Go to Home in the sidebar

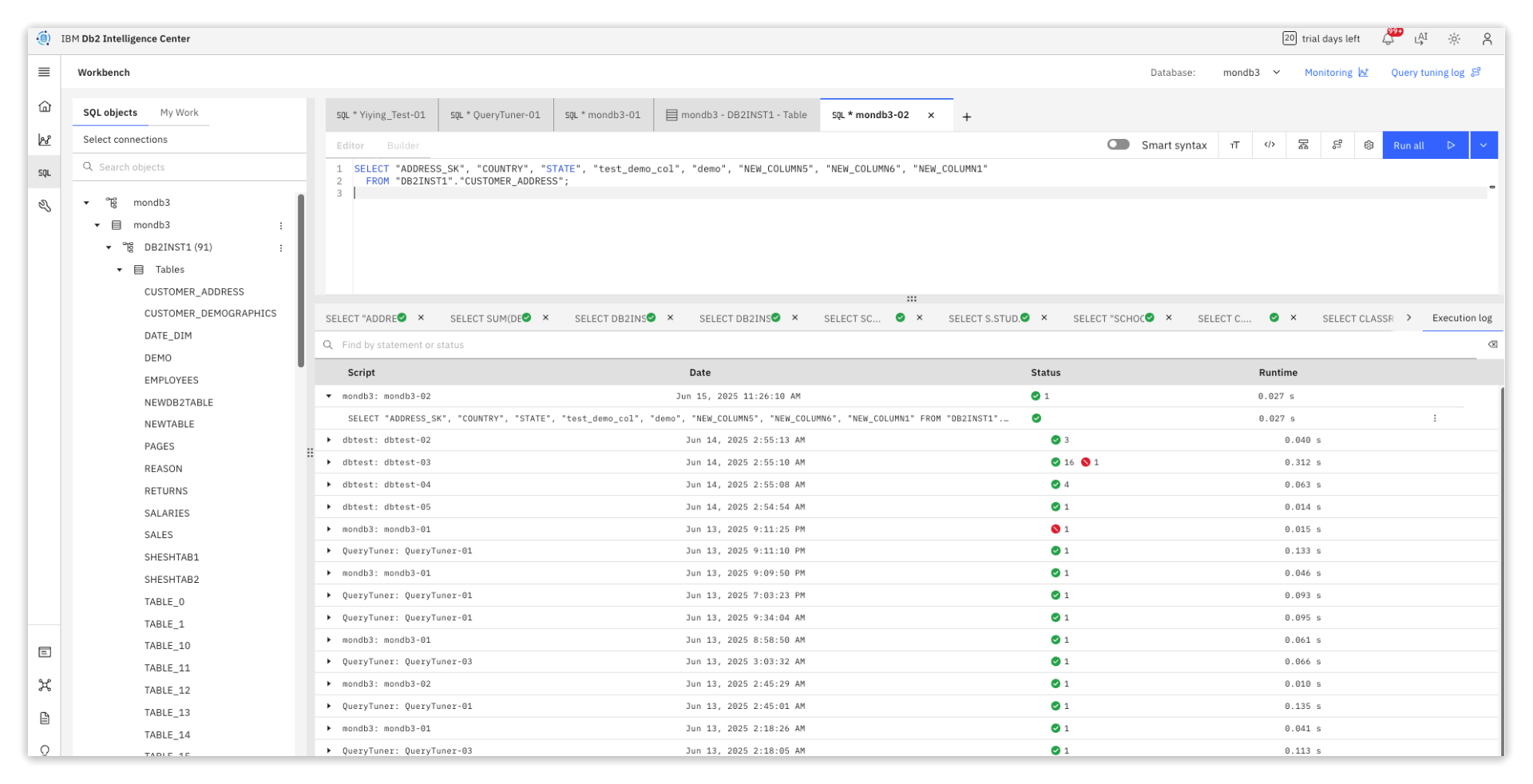(45, 106)
